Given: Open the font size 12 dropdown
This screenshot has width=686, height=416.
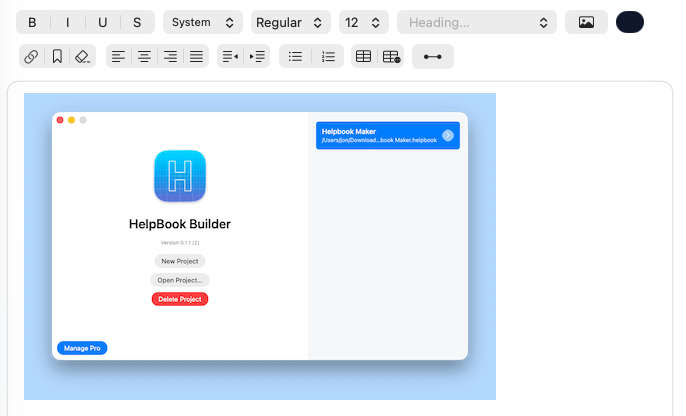Looking at the screenshot, I should coord(364,22).
